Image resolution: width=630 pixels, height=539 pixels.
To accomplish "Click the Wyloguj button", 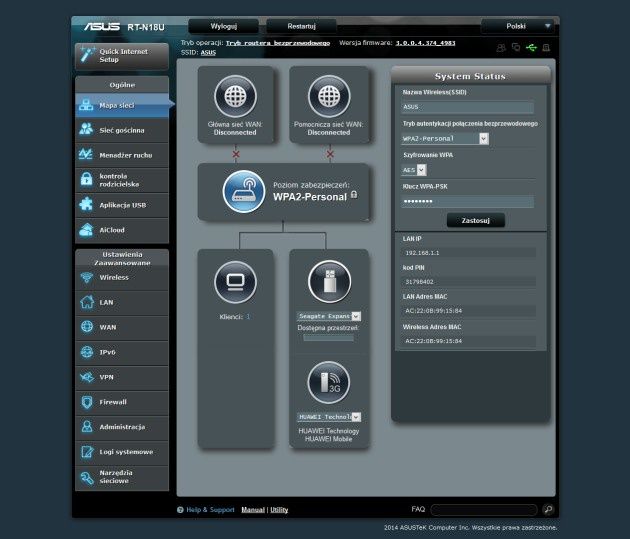I will coord(223,26).
